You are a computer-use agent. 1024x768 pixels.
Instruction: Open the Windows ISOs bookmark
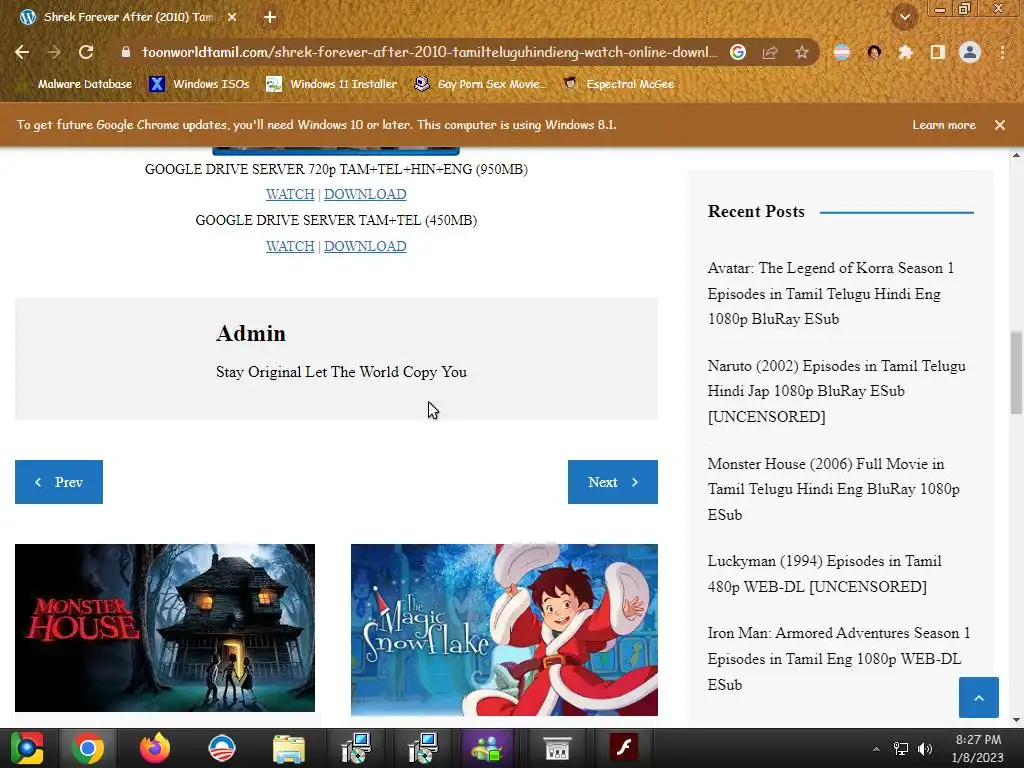199,84
